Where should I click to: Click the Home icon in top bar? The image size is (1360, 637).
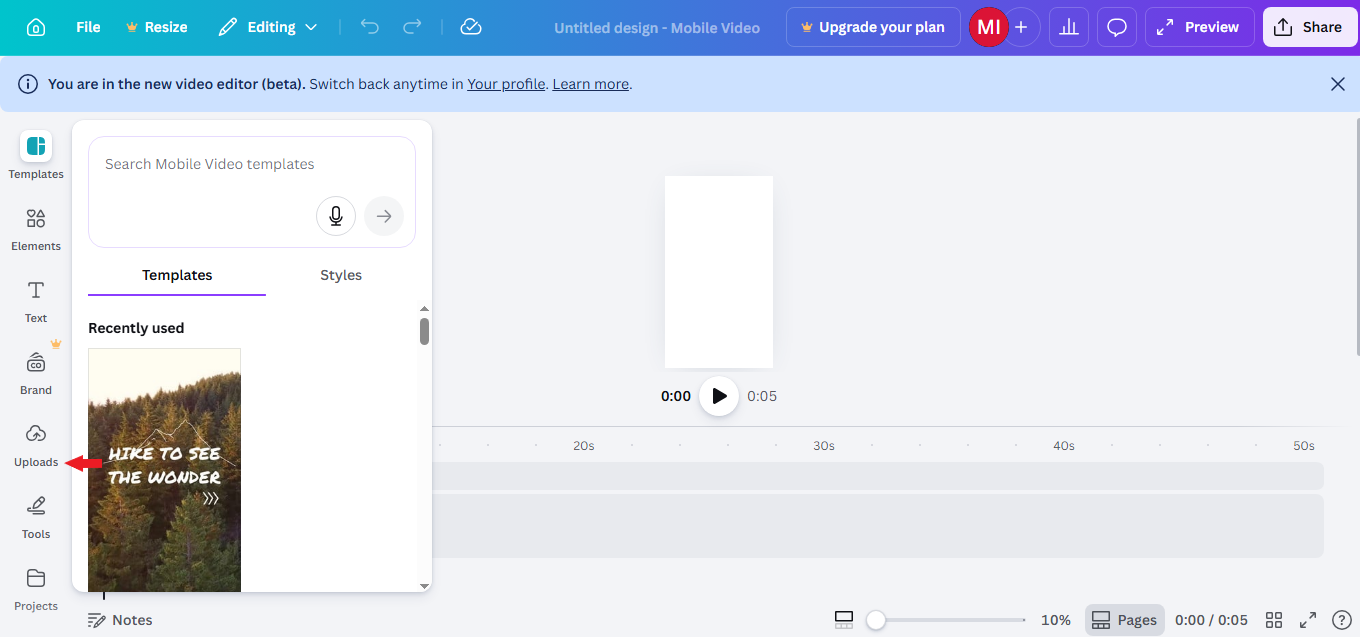(x=36, y=27)
